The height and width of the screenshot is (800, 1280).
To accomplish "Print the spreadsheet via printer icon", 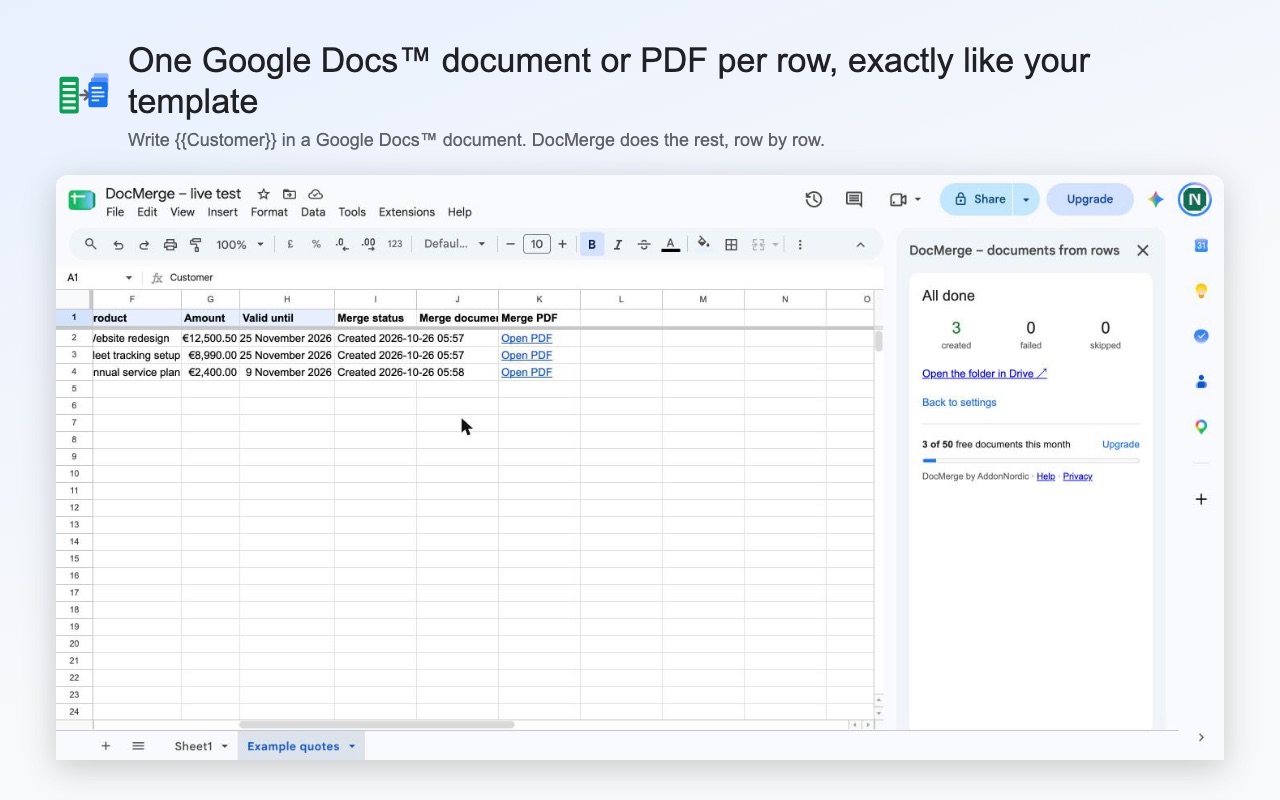I will coord(170,244).
